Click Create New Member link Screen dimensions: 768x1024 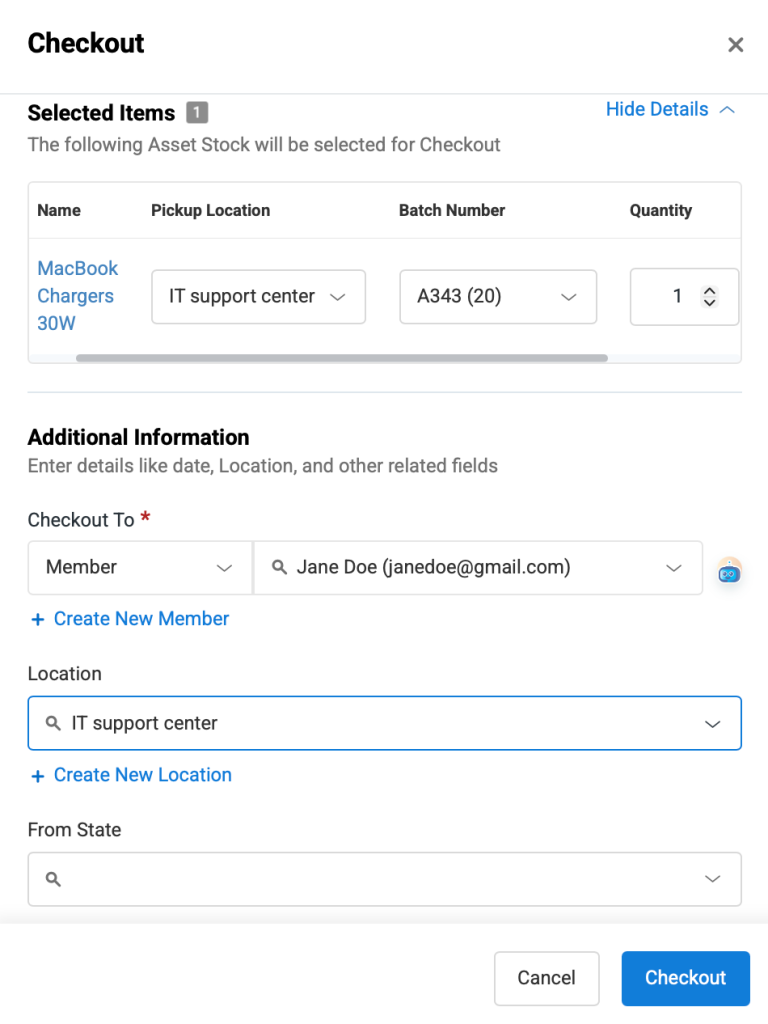(141, 618)
